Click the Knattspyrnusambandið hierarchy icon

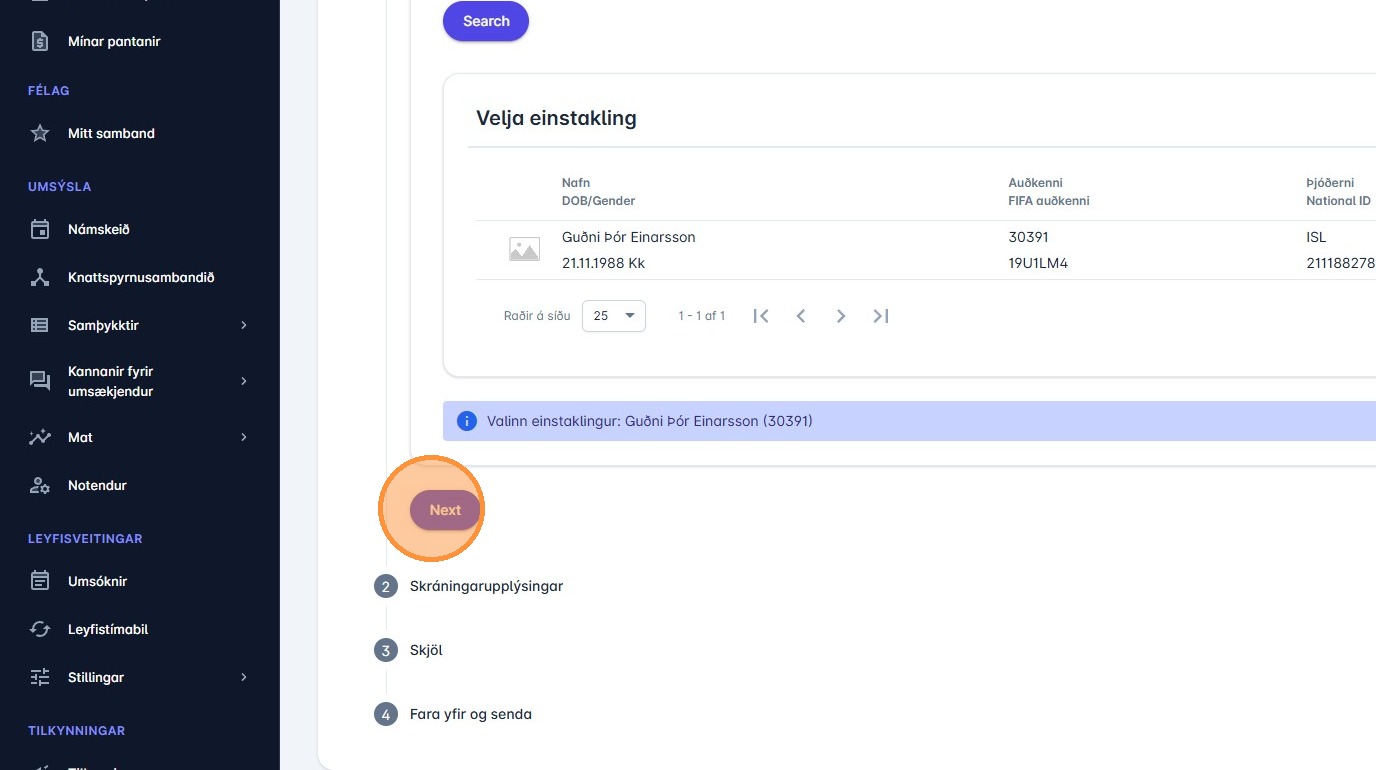pos(40,277)
